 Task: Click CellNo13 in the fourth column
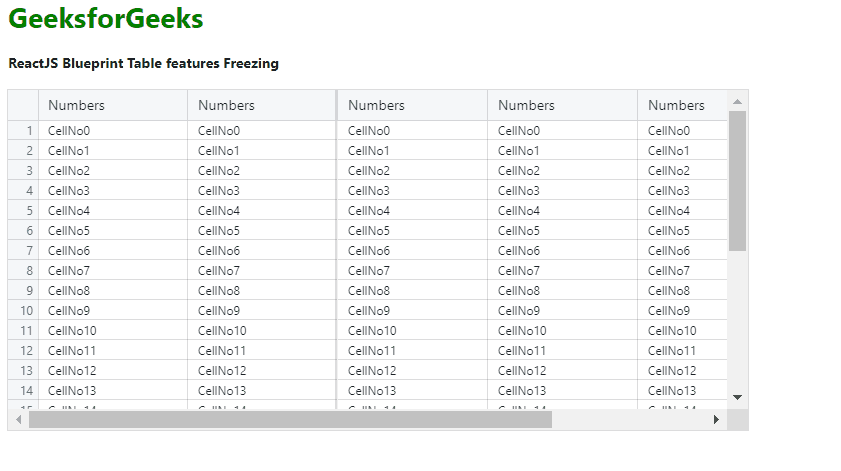click(522, 391)
